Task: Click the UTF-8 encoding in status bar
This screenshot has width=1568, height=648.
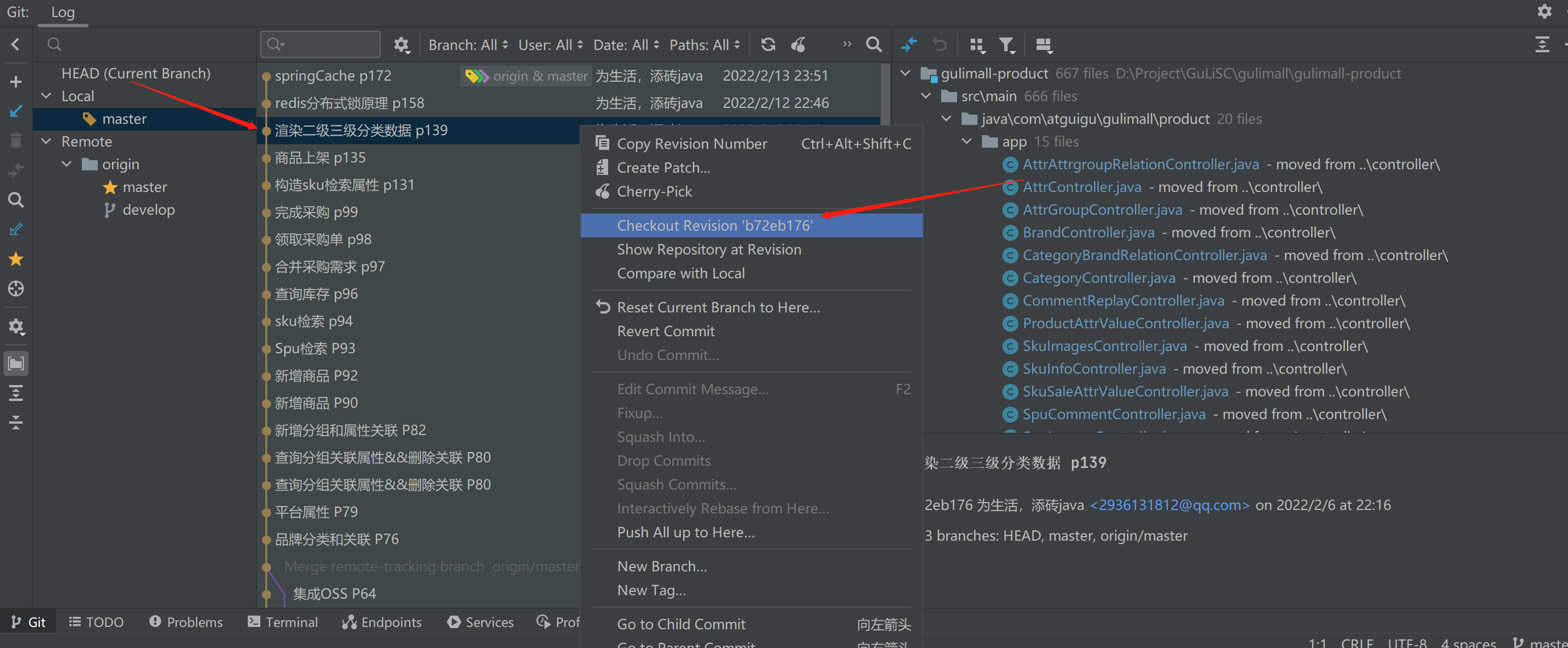Action: 1407,642
